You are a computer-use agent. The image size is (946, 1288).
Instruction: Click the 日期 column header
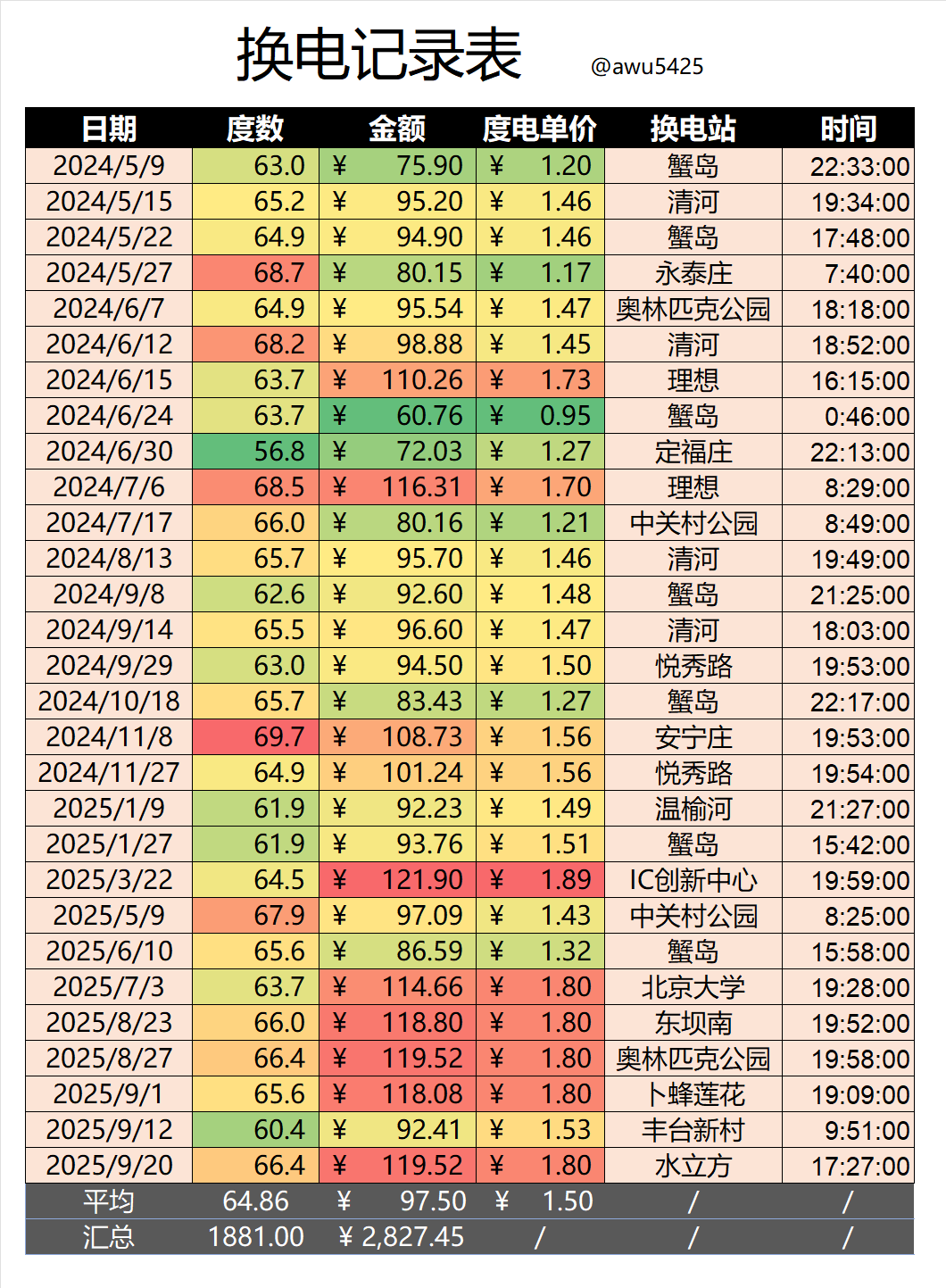click(x=109, y=129)
